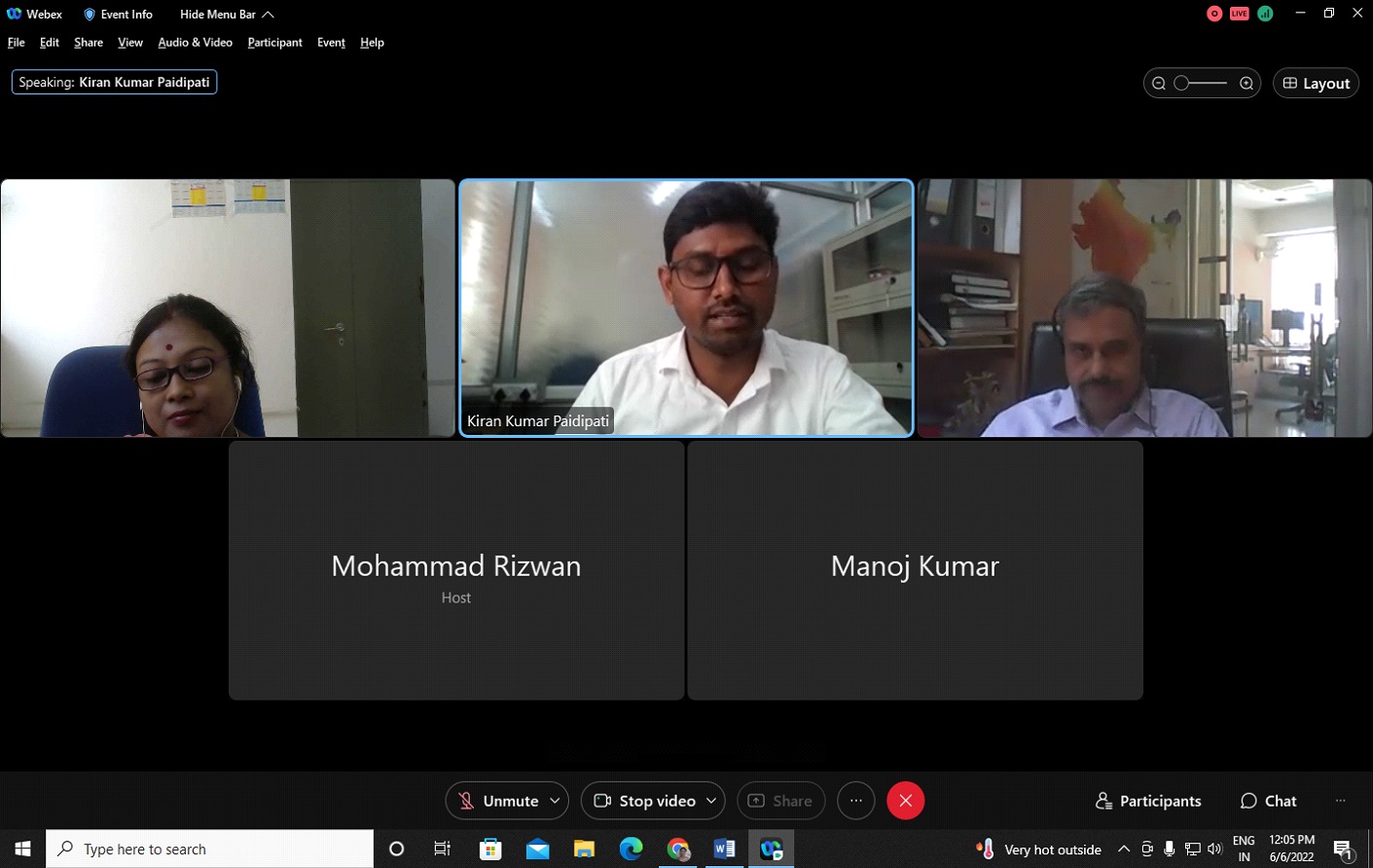This screenshot has width=1373, height=868.
Task: Open the Layout button
Action: [x=1316, y=84]
